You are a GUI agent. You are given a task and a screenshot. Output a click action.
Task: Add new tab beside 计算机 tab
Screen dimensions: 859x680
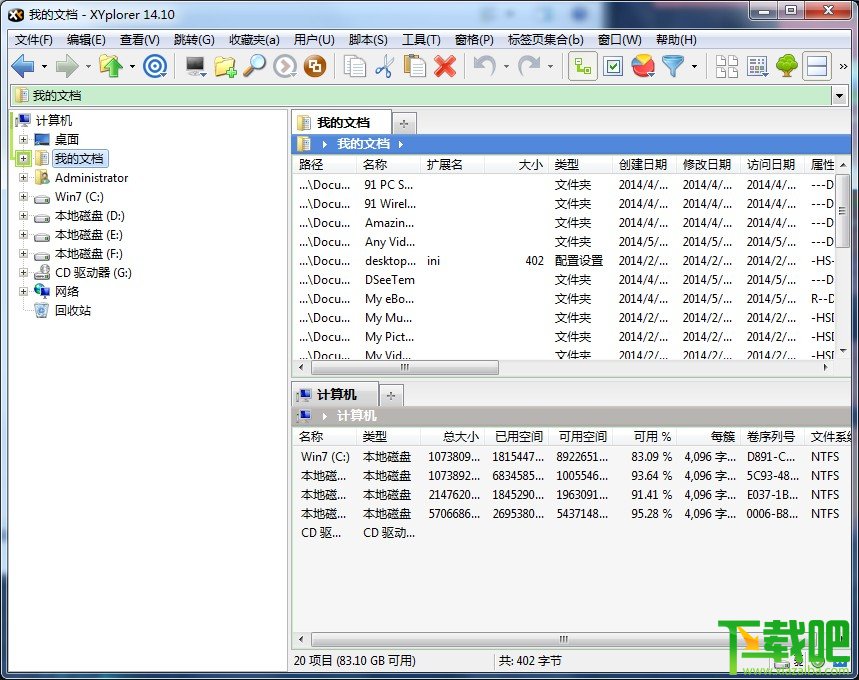[x=391, y=396]
